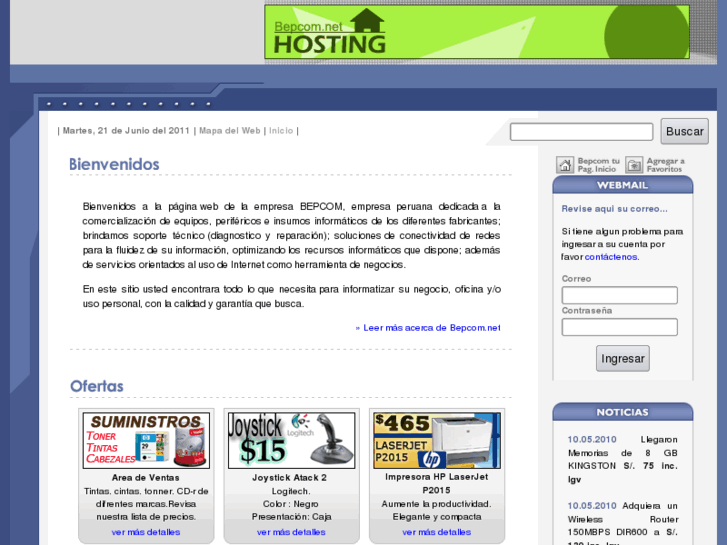Viewport: 727px width, 545px height.
Task: Open ver más detalles for Impresora HP LaserJet
Action: click(x=436, y=532)
